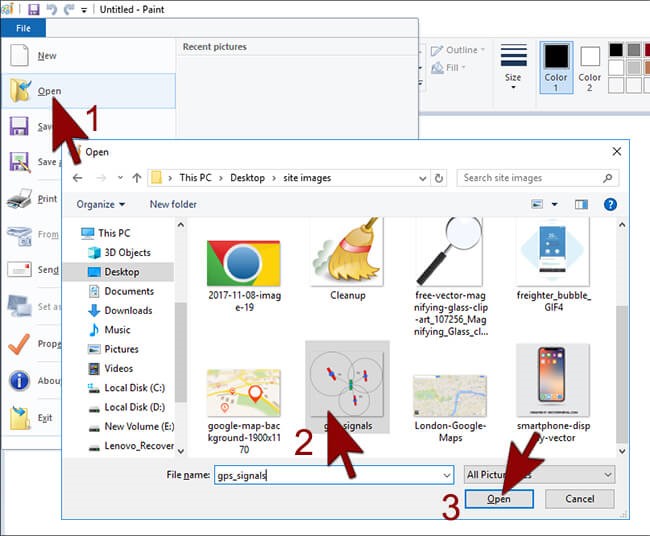Open the More view options dropdown arrow
The image size is (650, 536).
554,204
